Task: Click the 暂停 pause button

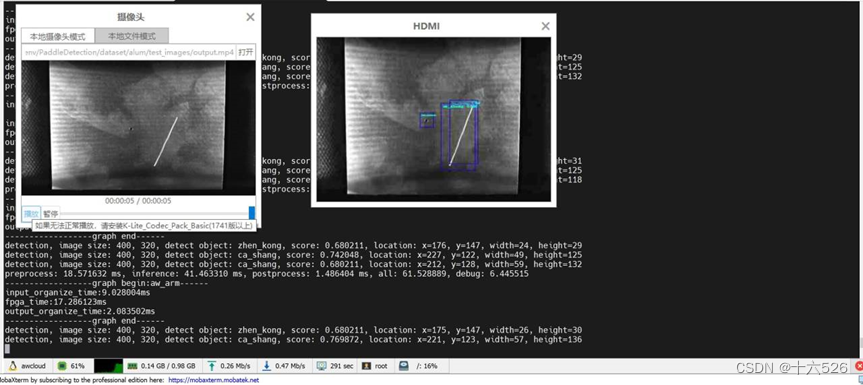Action: [x=51, y=213]
